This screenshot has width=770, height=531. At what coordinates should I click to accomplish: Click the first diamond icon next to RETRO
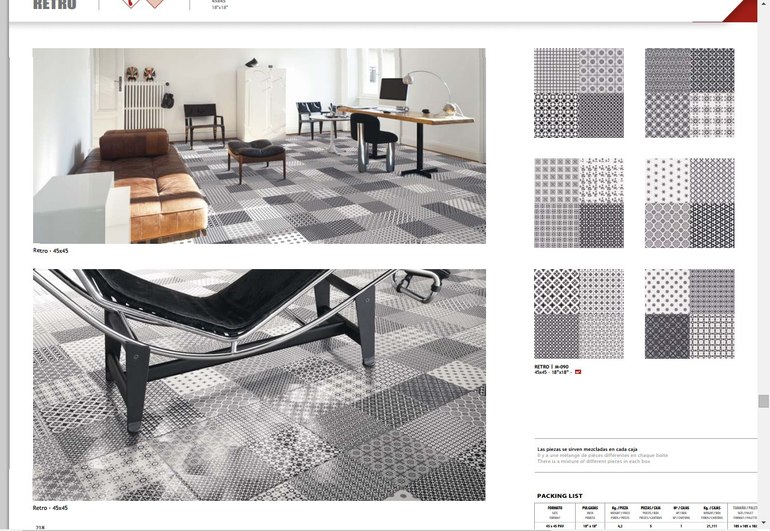click(130, 3)
